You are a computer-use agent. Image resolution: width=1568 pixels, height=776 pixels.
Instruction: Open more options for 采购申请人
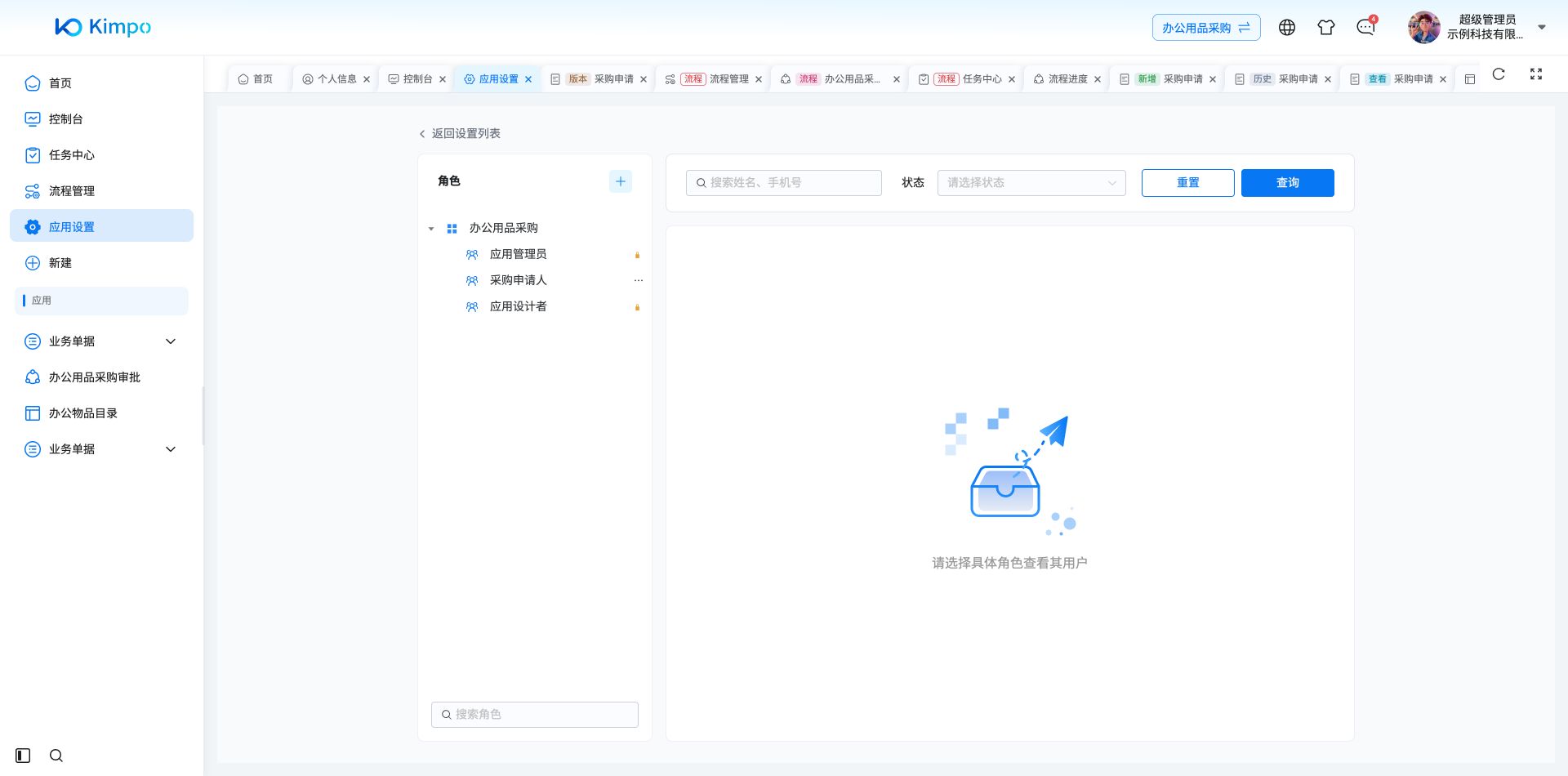pyautogui.click(x=639, y=280)
